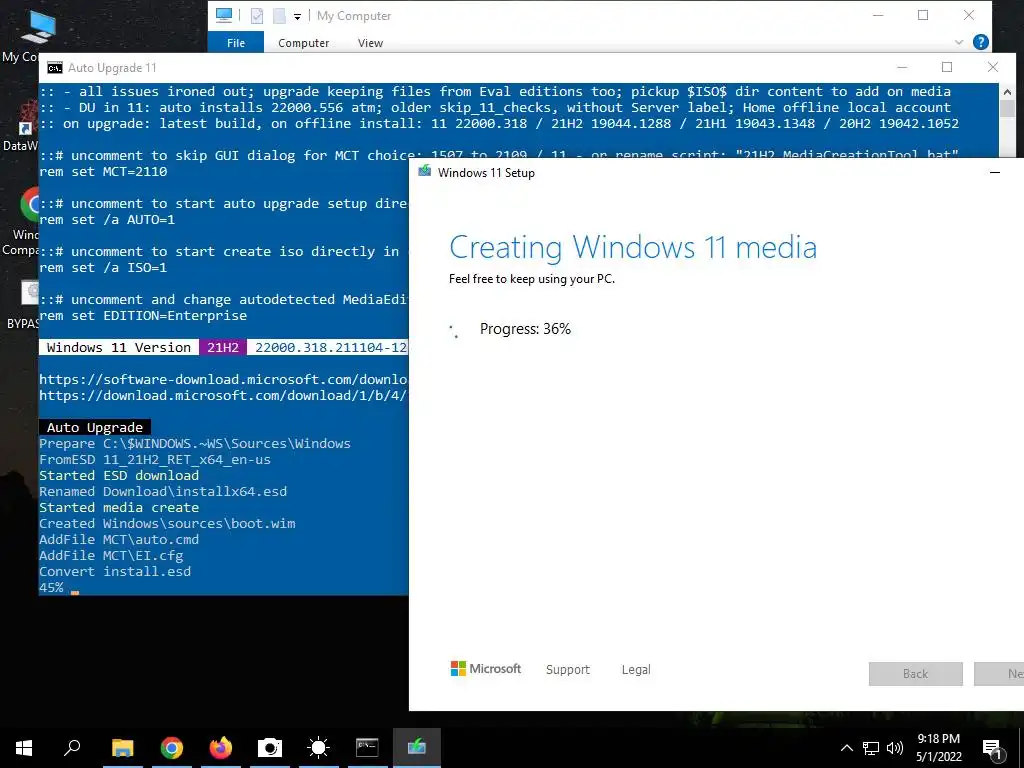Click the My Computer window title text

(354, 16)
